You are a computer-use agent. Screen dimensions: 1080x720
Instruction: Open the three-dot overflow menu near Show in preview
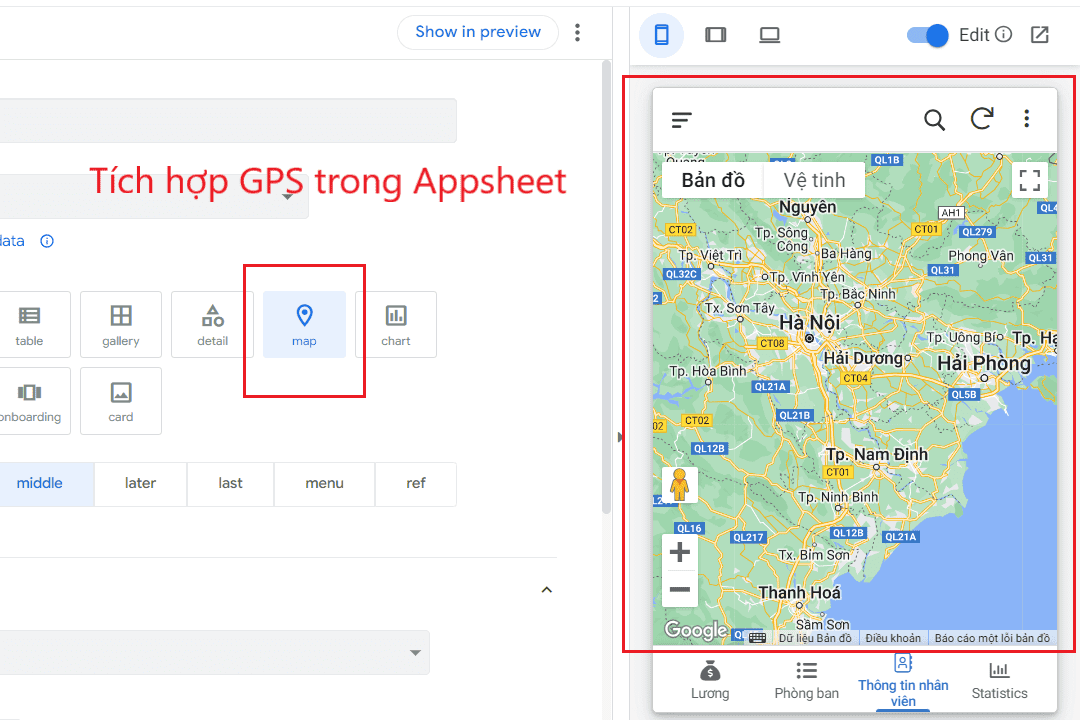coord(578,32)
